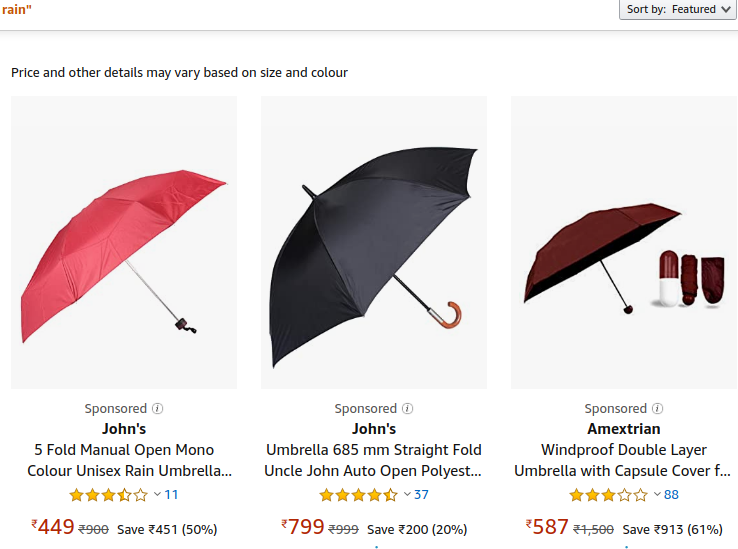Viewport: 738px width, 549px height.
Task: Open the 11 reviews link
Action: coord(171,495)
